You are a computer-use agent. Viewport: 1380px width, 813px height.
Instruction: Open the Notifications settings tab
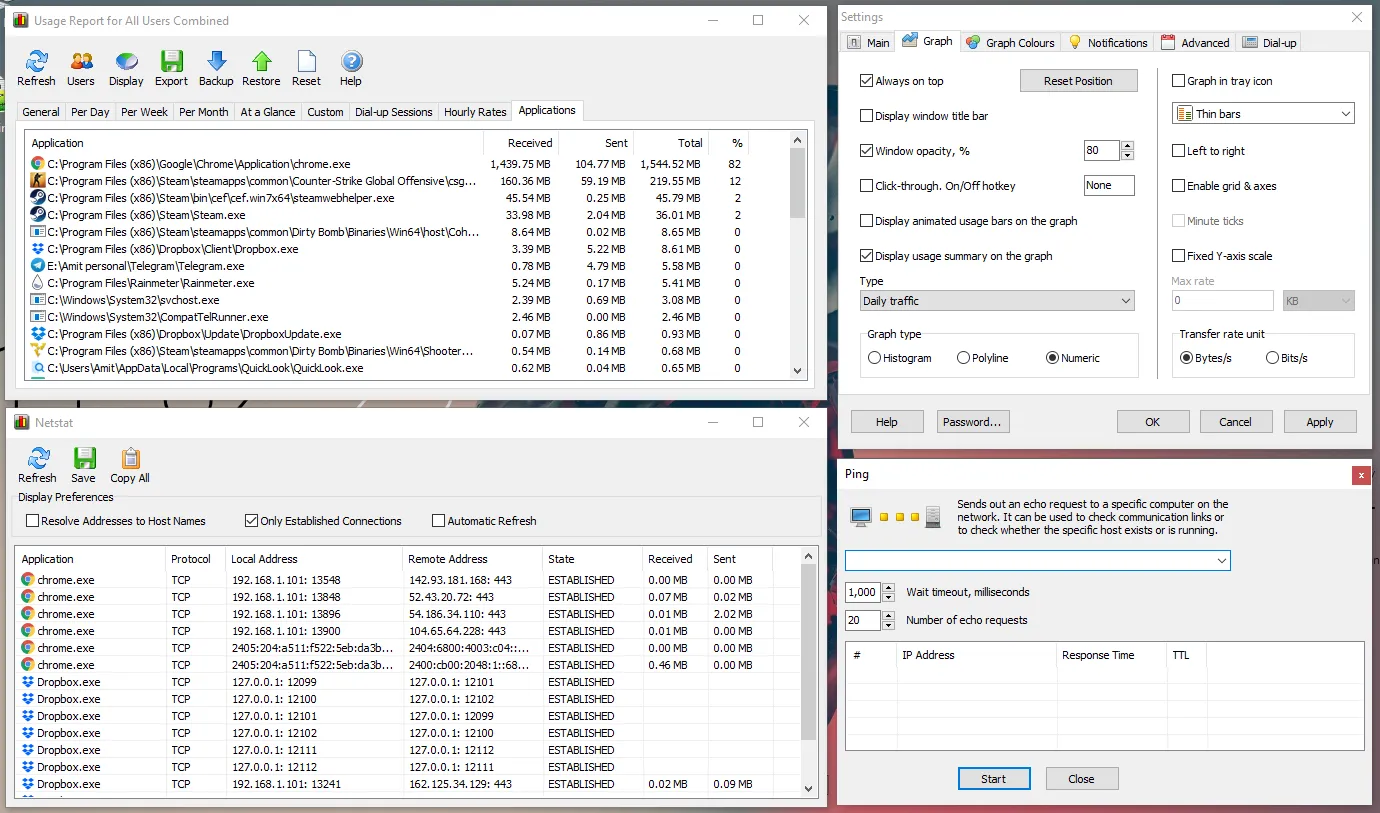[x=1108, y=43]
